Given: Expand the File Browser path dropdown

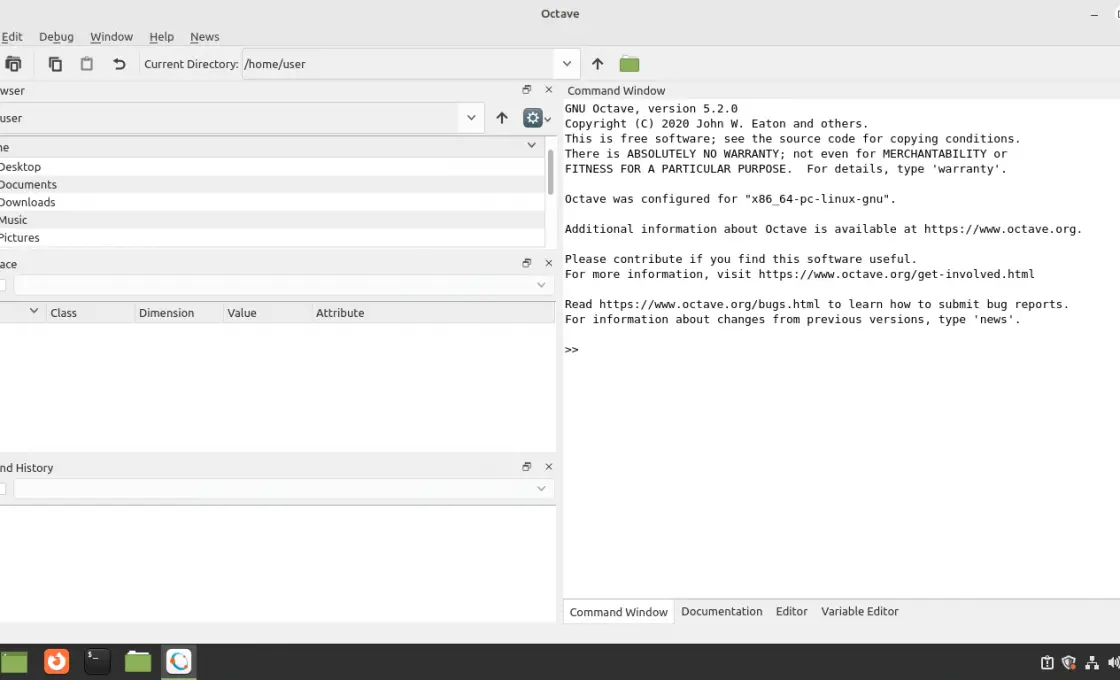Looking at the screenshot, I should coord(471,118).
